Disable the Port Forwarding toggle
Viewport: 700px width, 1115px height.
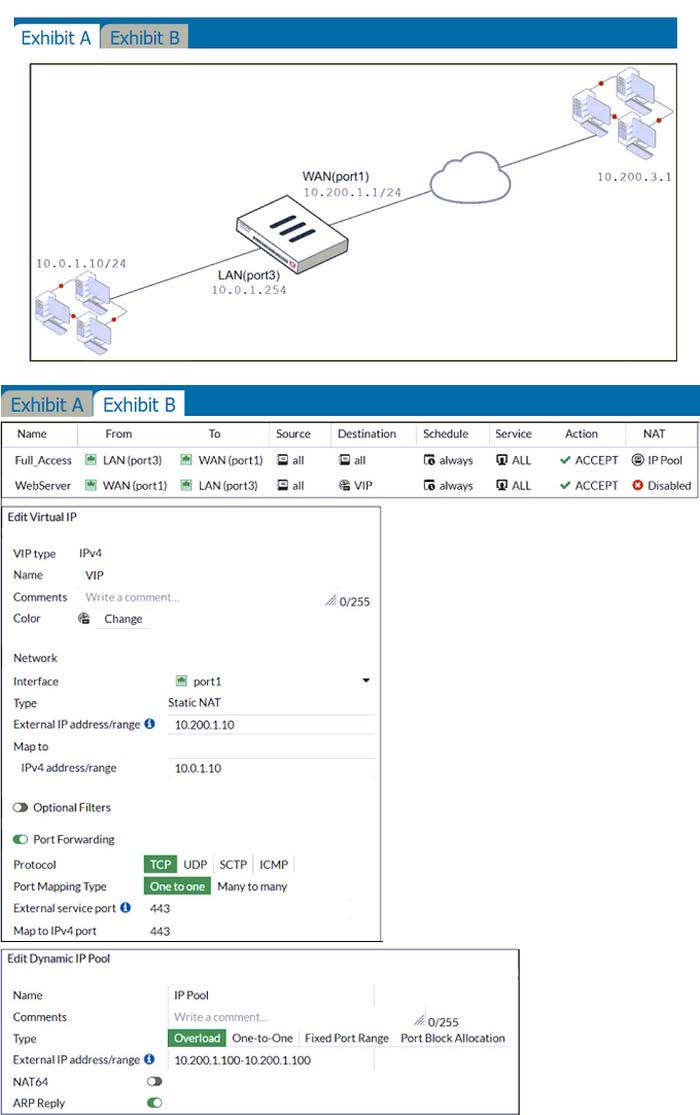(20, 840)
